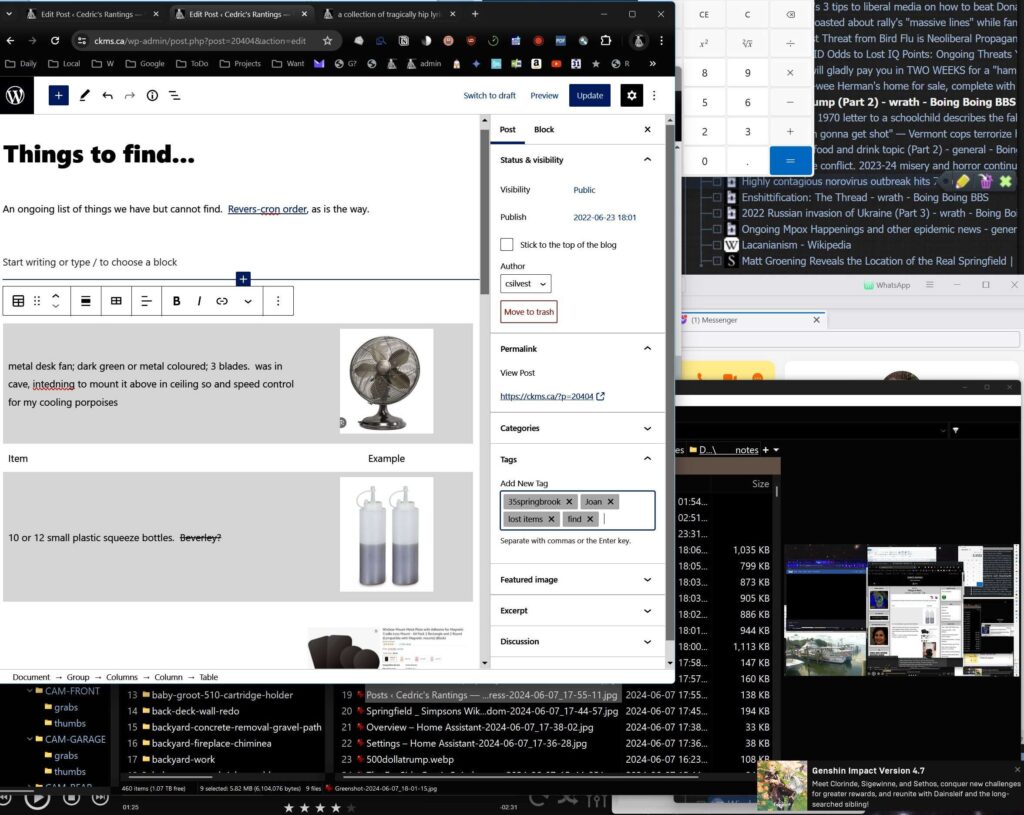The width and height of the screenshot is (1024, 815).
Task: Click the Move to trash button
Action: click(529, 313)
